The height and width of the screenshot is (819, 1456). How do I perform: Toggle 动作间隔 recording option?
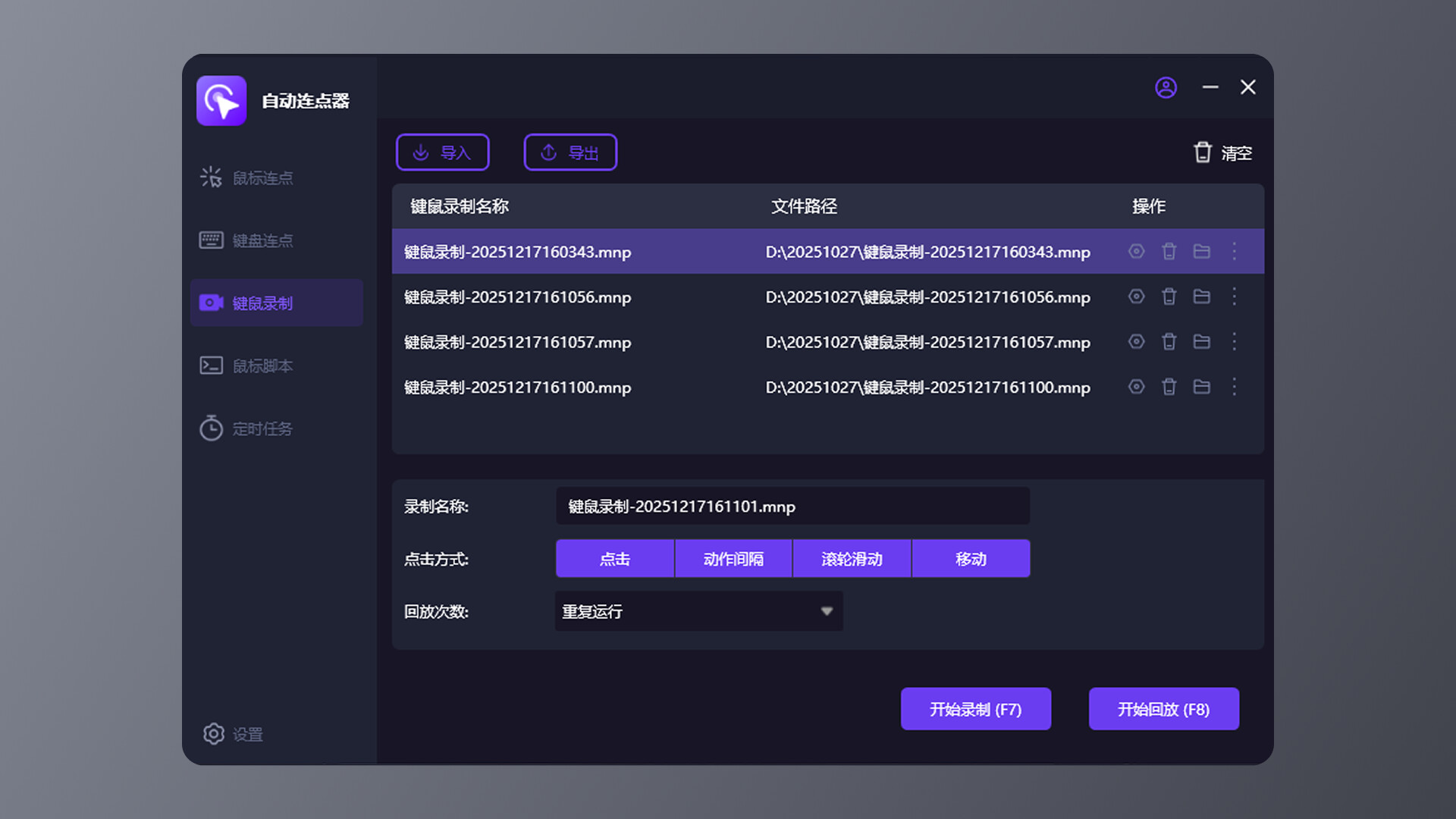click(x=733, y=559)
